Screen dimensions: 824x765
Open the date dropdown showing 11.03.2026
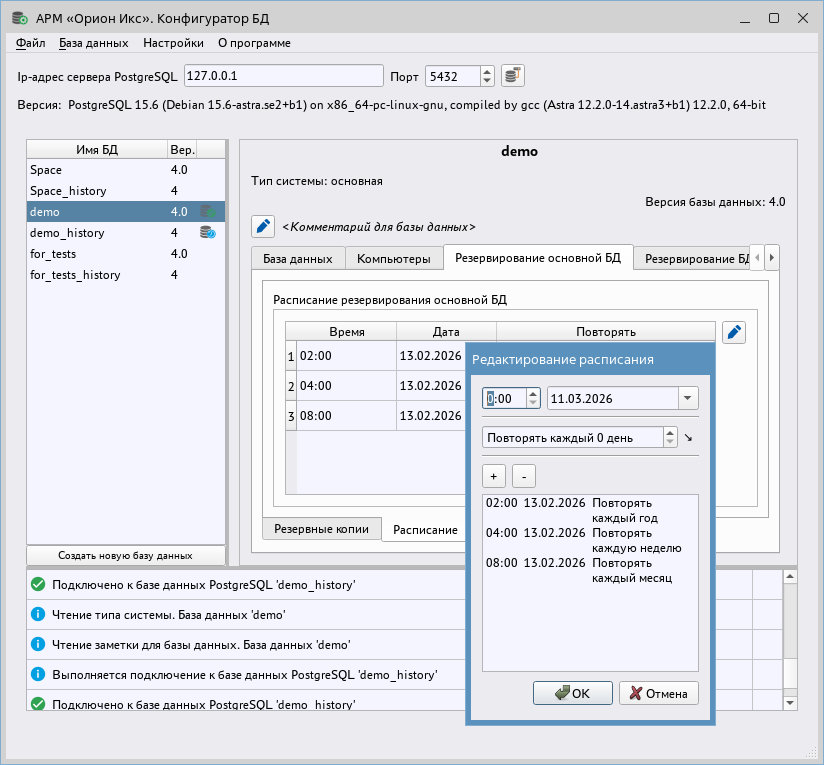pyautogui.click(x=688, y=398)
